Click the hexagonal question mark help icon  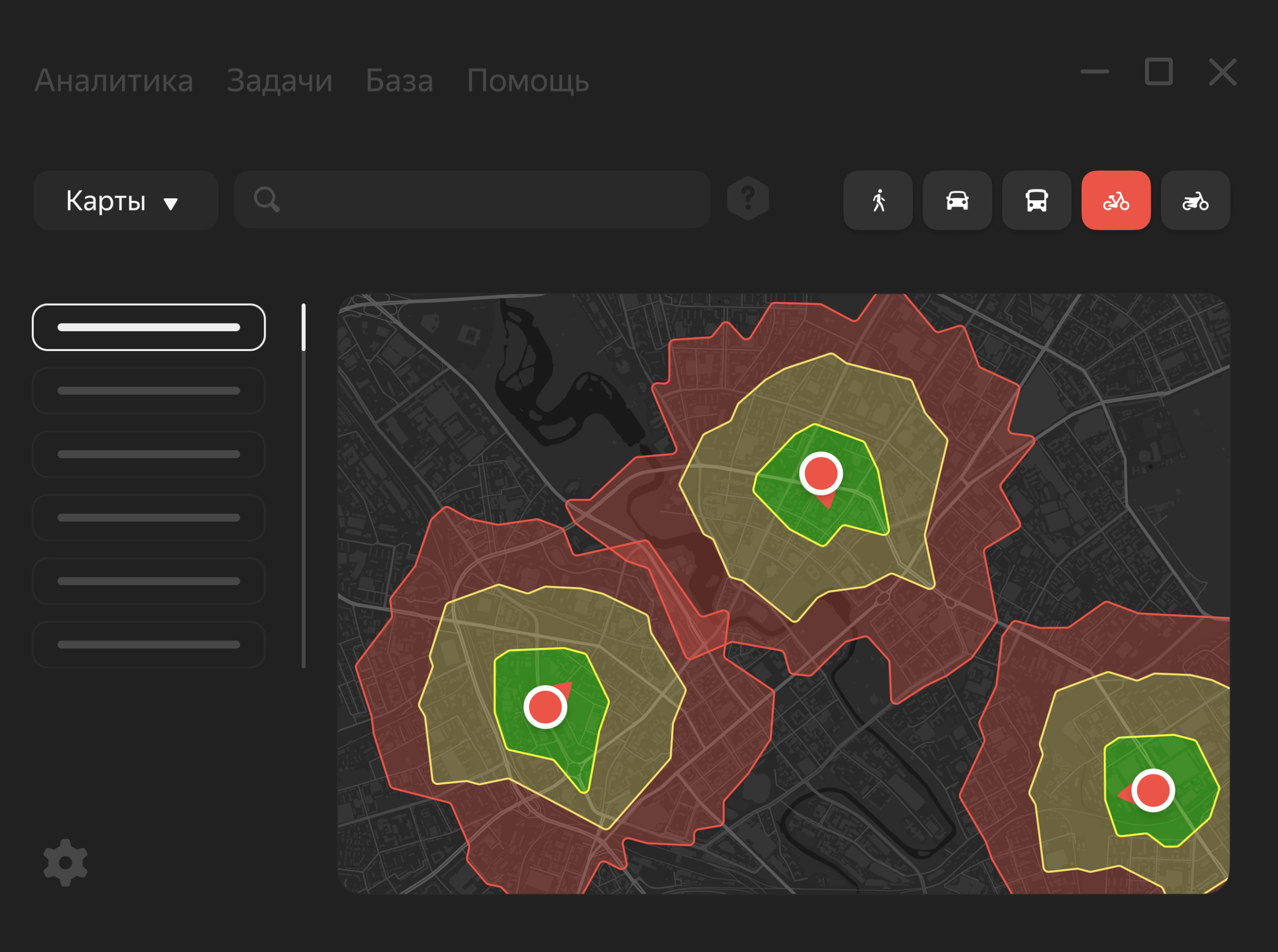748,198
